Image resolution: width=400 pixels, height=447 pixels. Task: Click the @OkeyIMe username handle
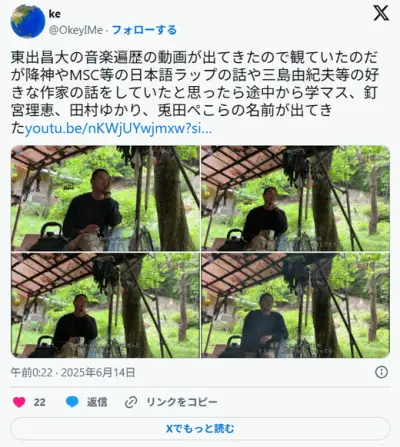pyautogui.click(x=76, y=30)
